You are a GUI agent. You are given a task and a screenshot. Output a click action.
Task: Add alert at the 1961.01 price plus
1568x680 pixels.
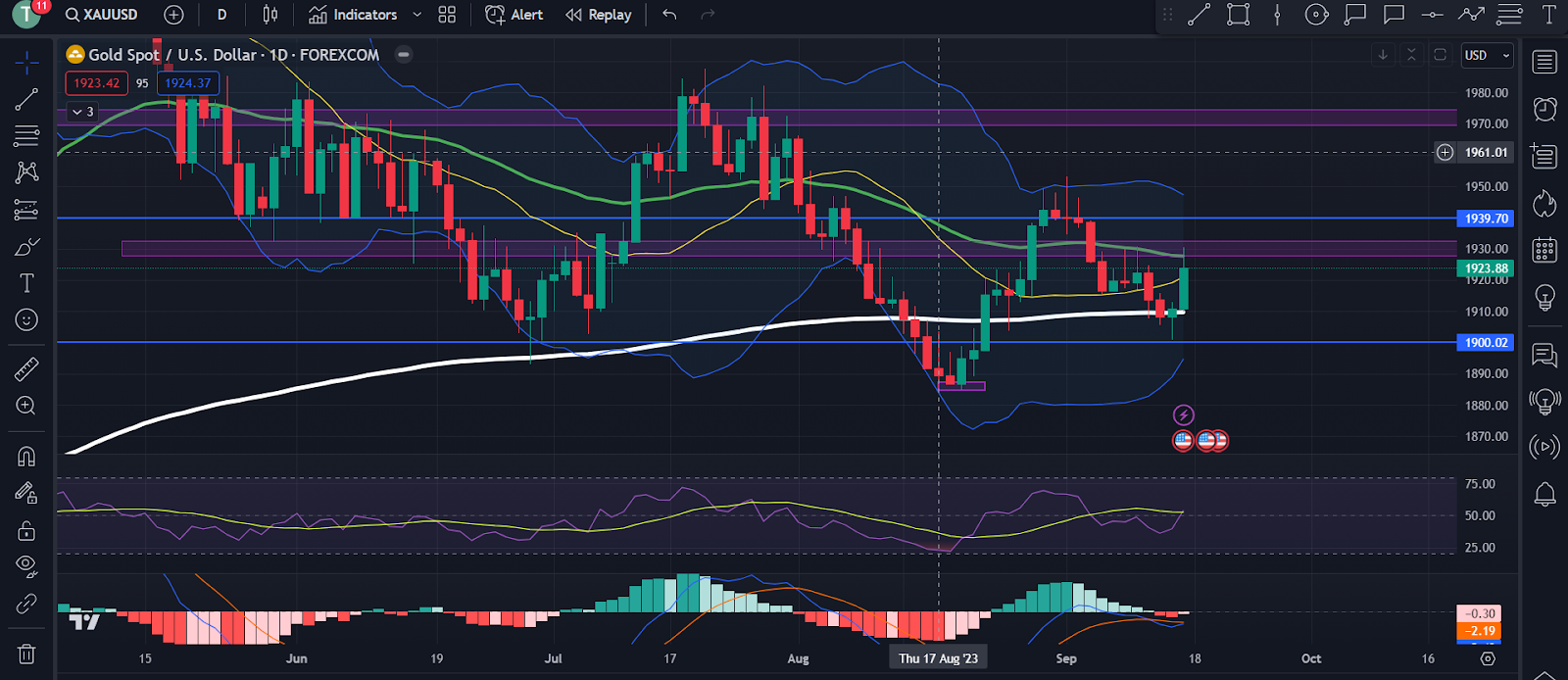[x=1445, y=152]
